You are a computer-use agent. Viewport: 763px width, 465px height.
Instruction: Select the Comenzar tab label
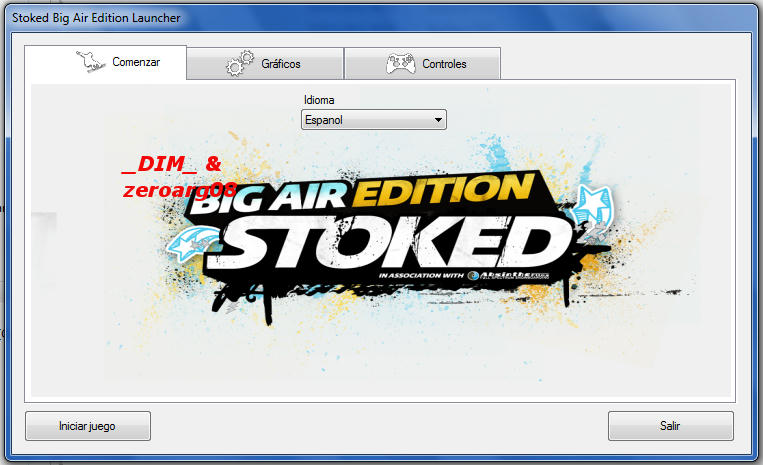coord(136,62)
